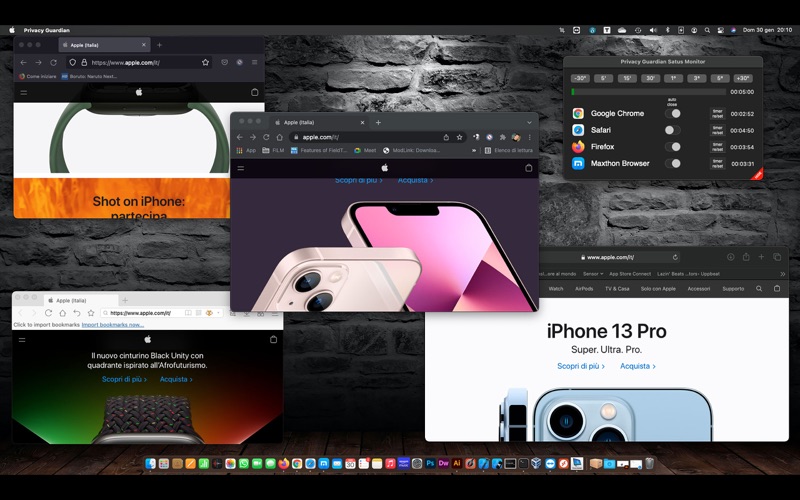Expand hidden bookmarks chevron in Chrome

click(x=474, y=151)
